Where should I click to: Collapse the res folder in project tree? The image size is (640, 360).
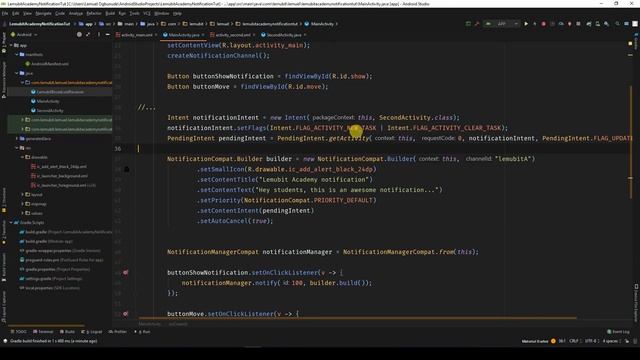(17, 148)
